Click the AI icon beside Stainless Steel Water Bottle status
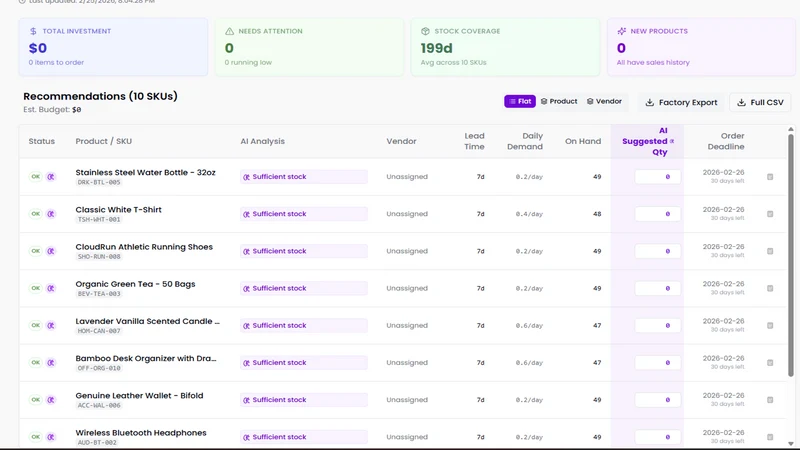The image size is (800, 450). coord(51,177)
